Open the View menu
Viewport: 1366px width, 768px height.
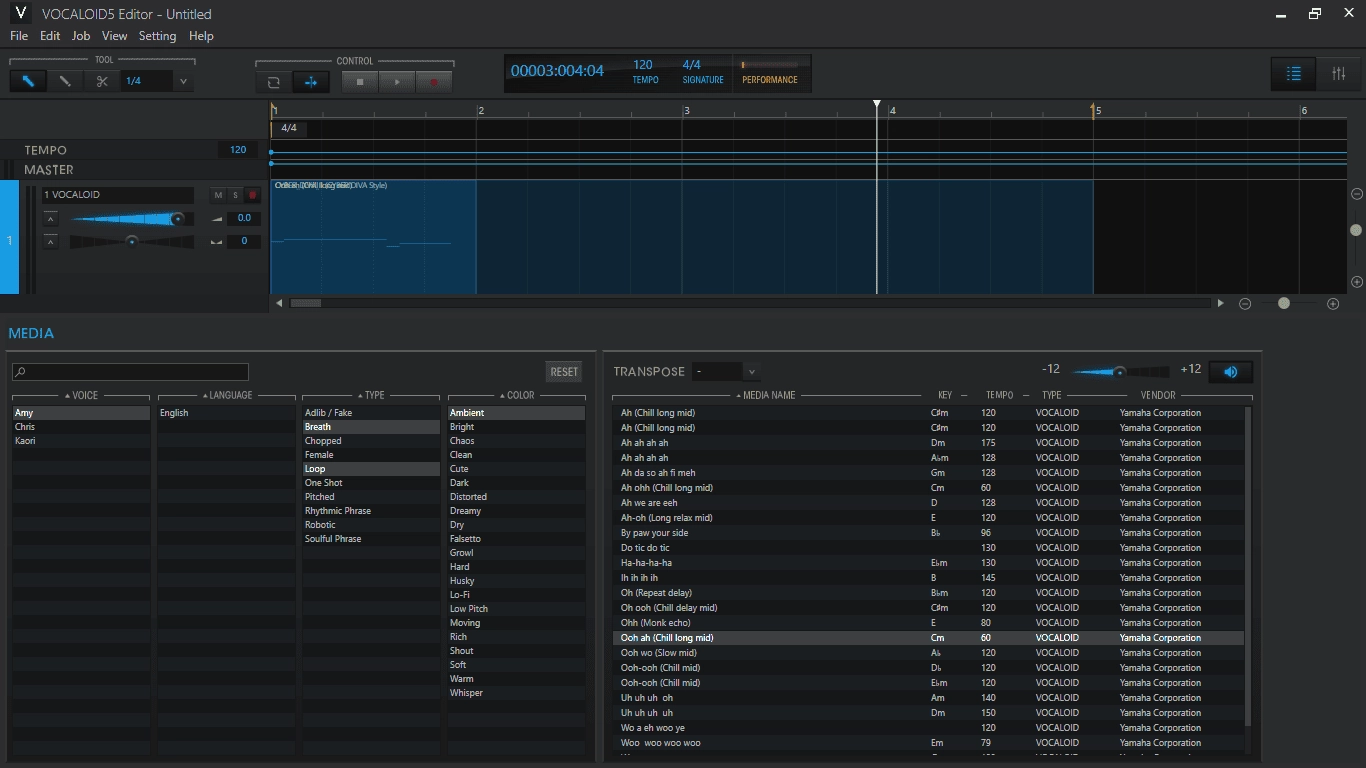115,36
